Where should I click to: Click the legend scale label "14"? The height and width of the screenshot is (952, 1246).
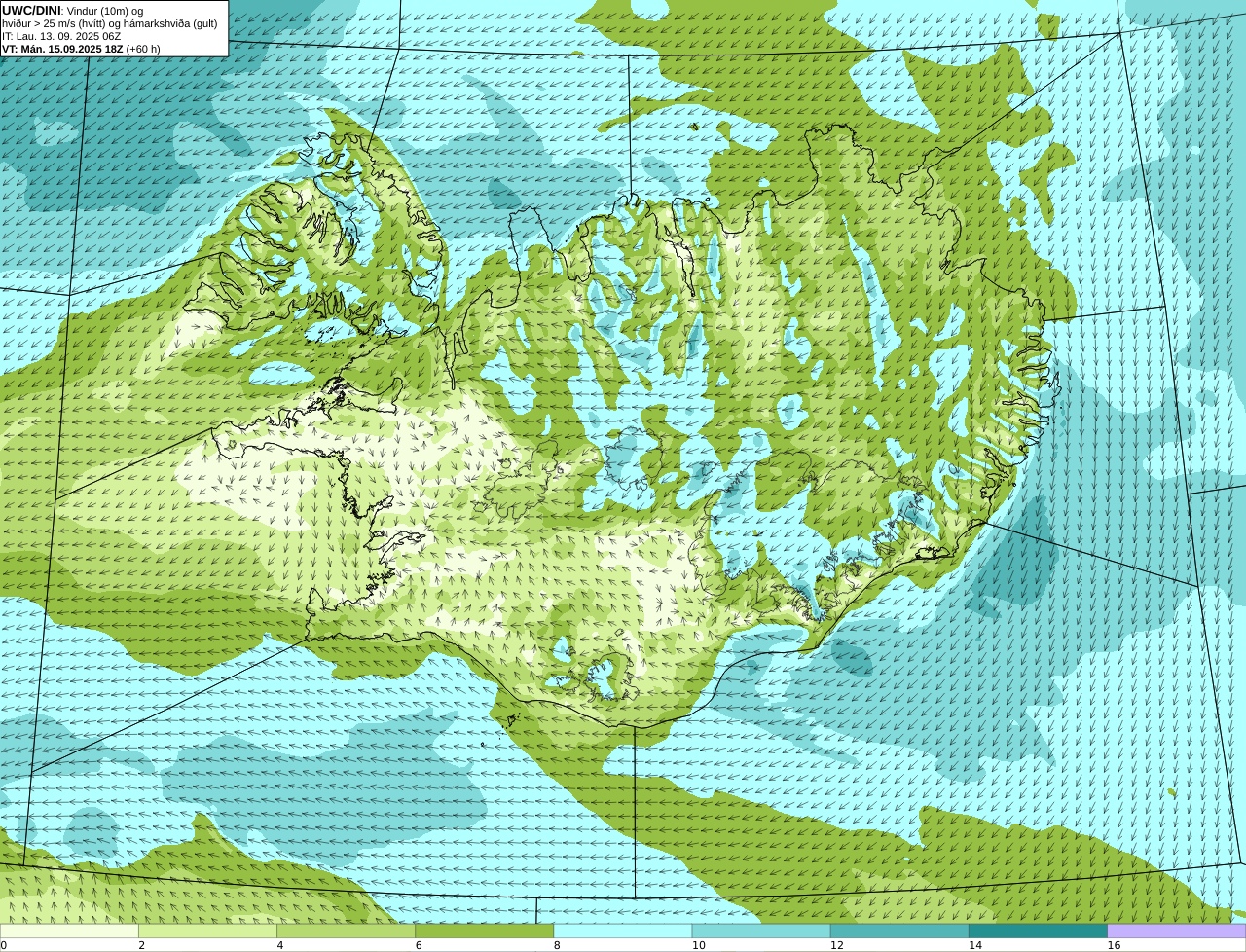tap(975, 945)
